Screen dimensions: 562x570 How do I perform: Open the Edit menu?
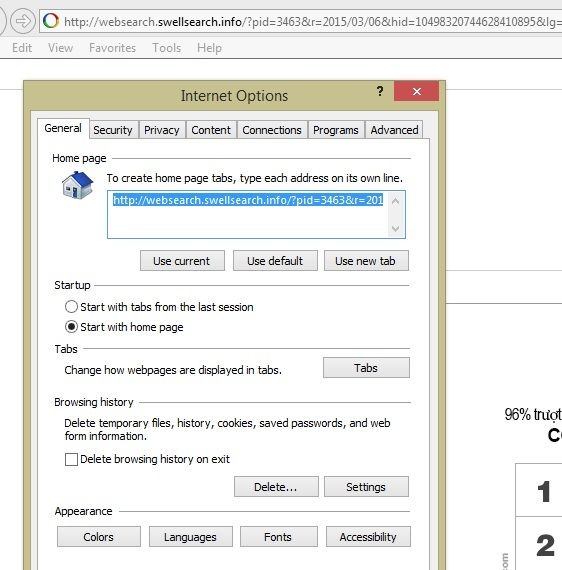pyautogui.click(x=22, y=48)
